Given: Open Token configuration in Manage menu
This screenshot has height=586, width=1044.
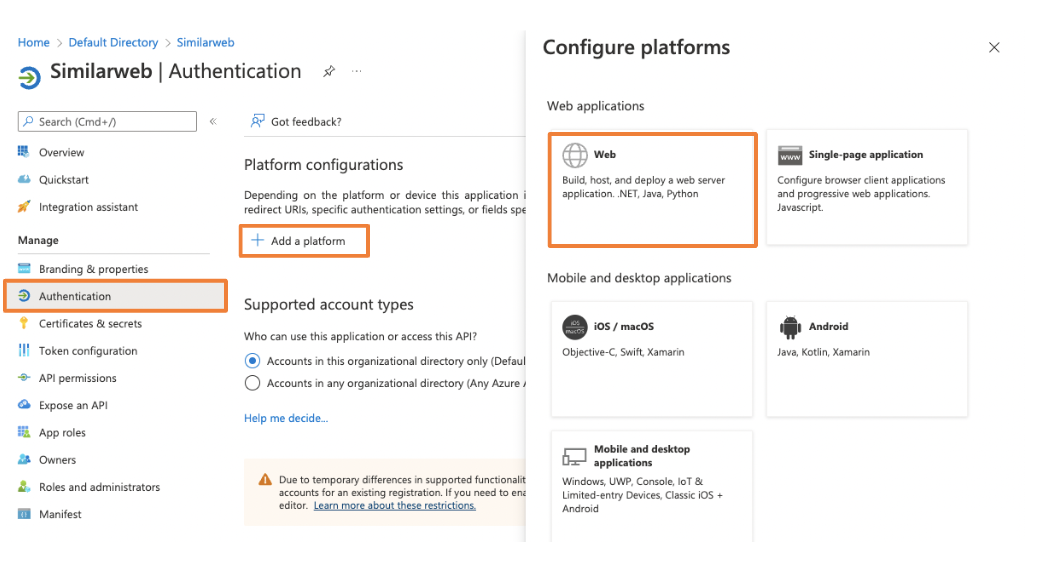Looking at the screenshot, I should tap(88, 351).
